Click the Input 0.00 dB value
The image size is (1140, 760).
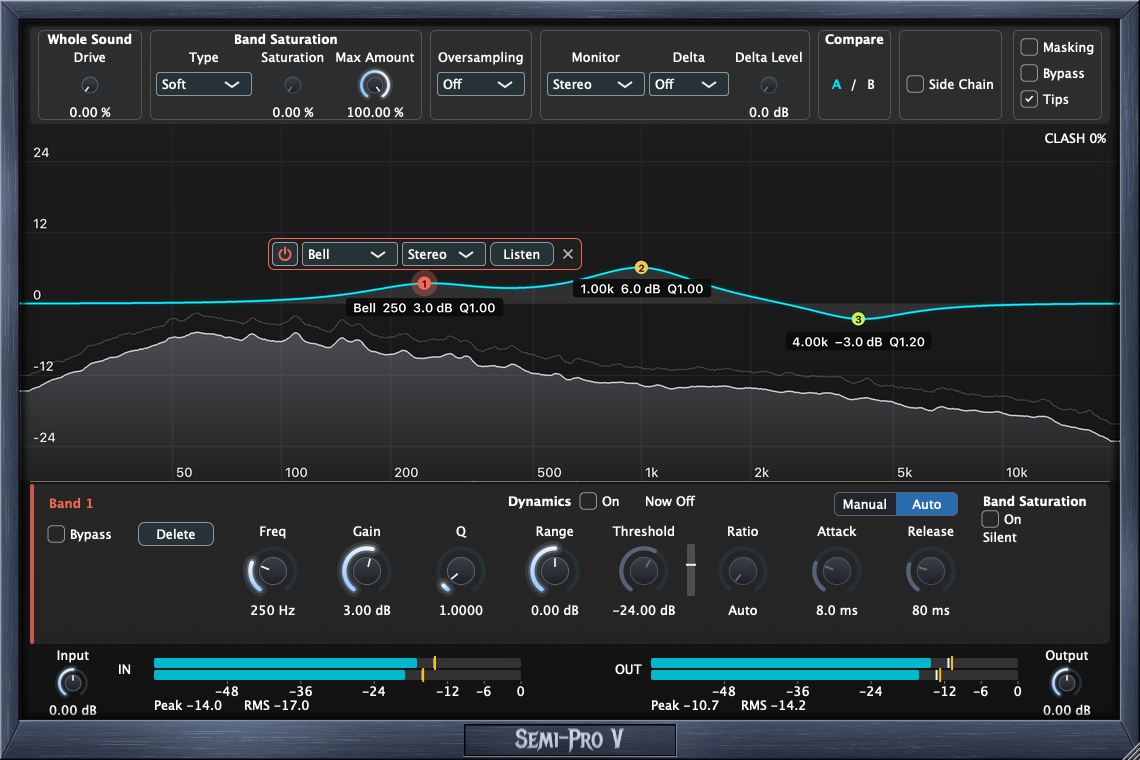[73, 711]
